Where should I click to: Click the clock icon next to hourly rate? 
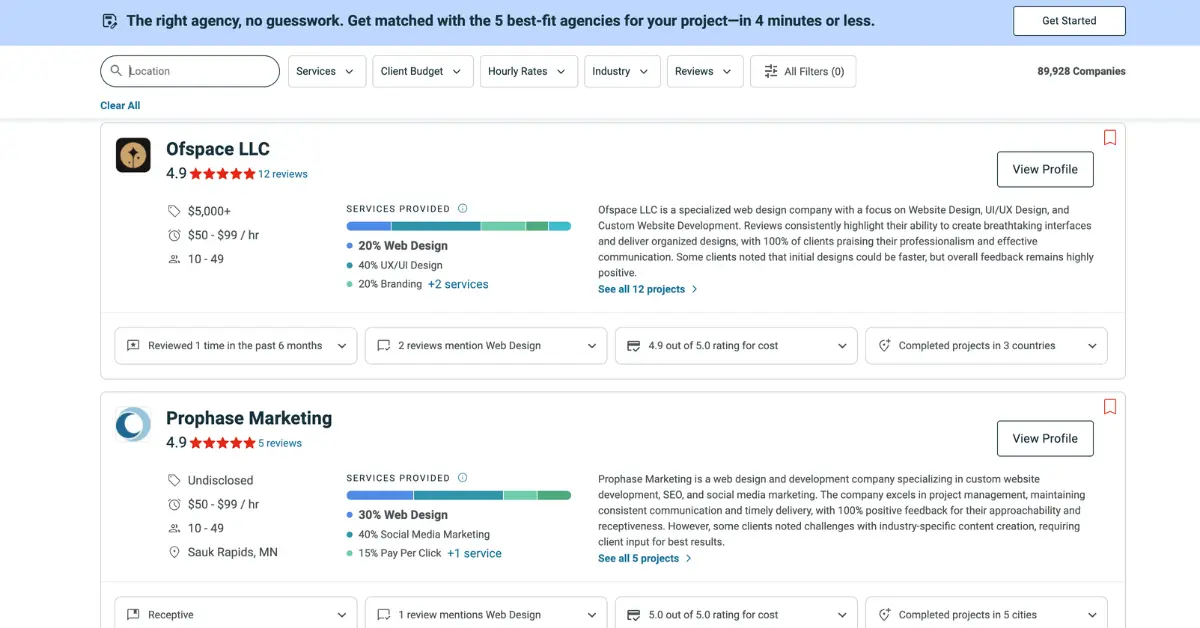click(176, 235)
